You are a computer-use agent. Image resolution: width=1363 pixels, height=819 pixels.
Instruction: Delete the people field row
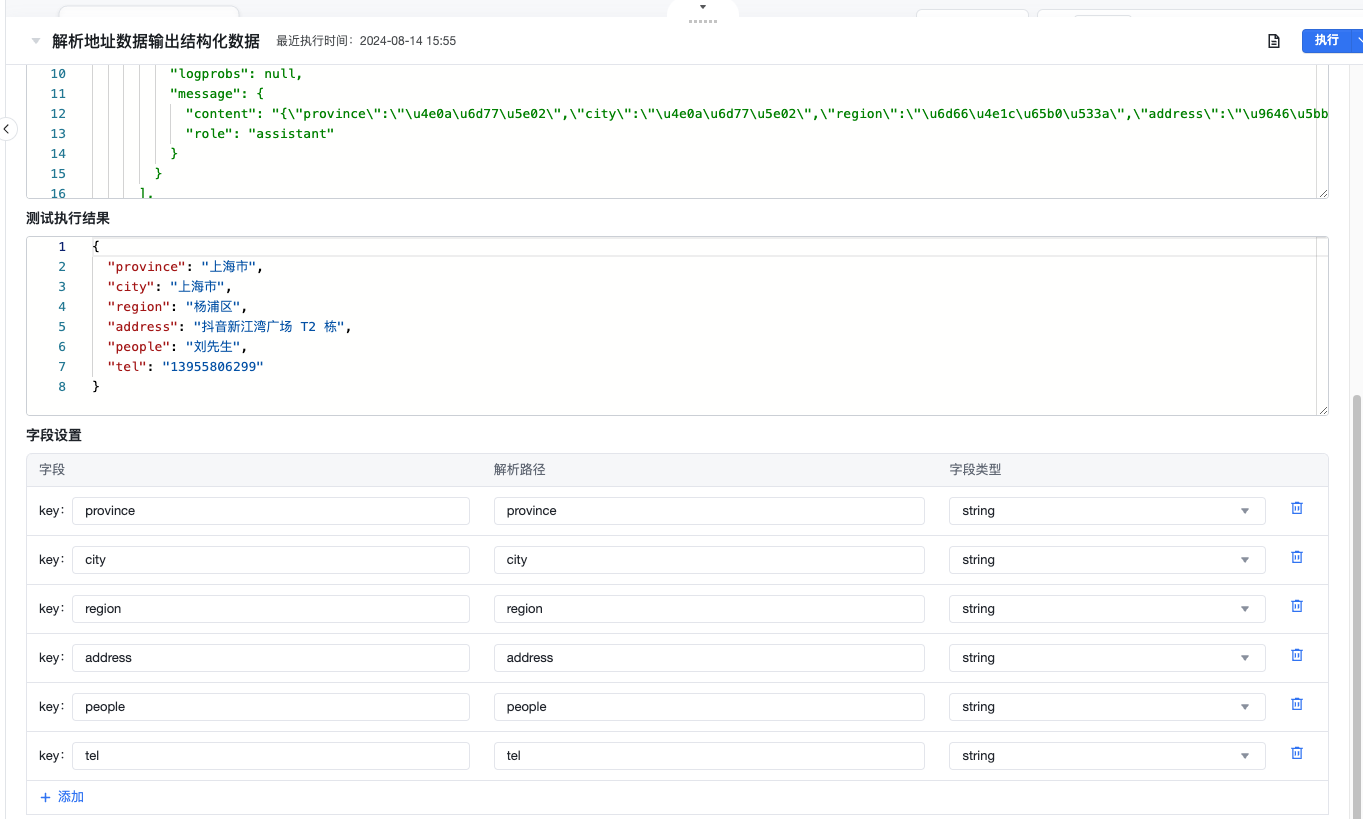[x=1296, y=704]
